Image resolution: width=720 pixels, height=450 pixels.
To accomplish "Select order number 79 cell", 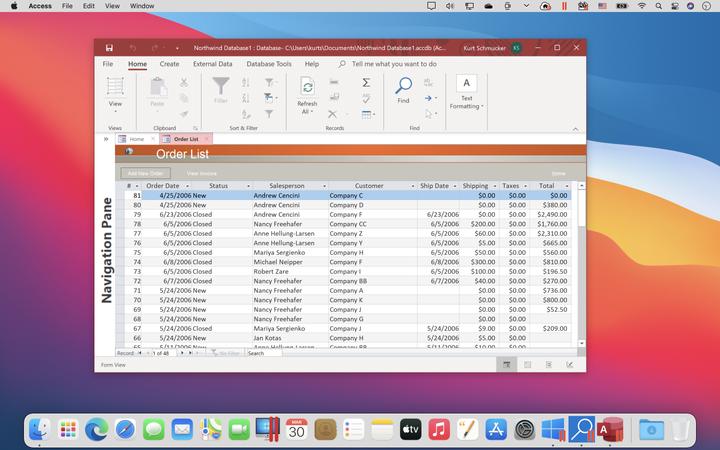I will tap(133, 214).
